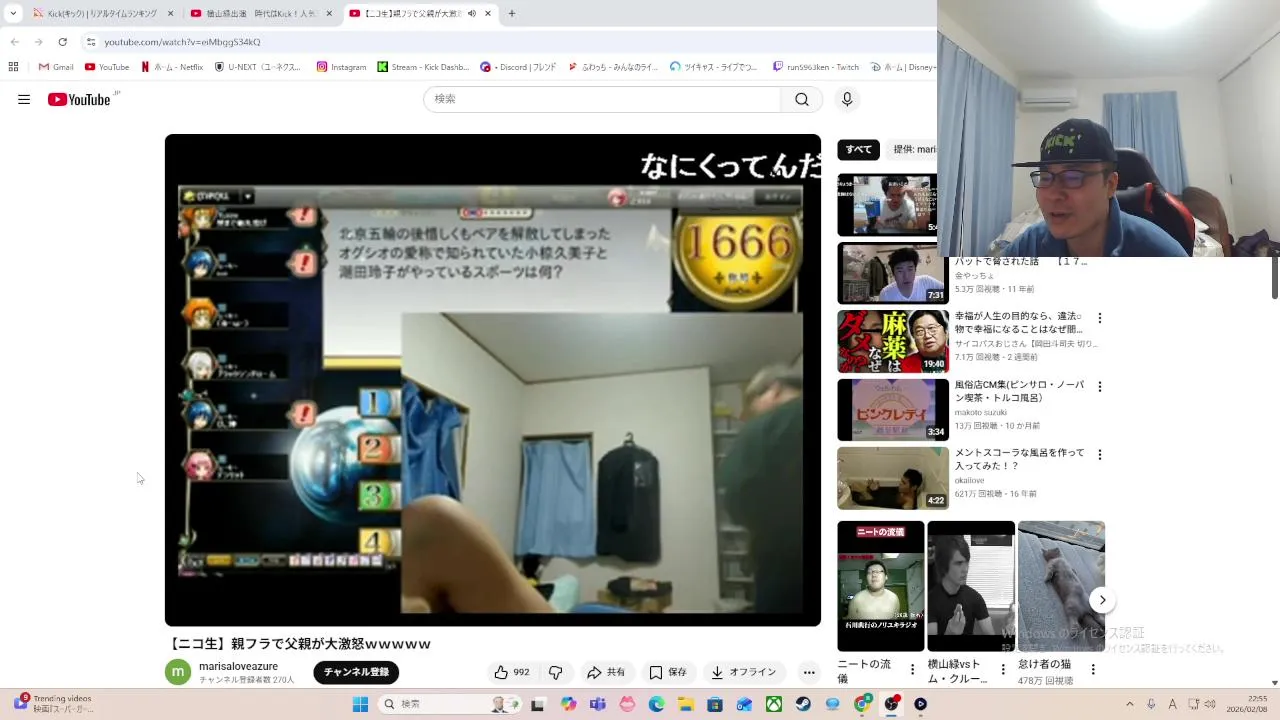
Task: Open Microsoft Edge from the taskbar
Action: tap(657, 704)
